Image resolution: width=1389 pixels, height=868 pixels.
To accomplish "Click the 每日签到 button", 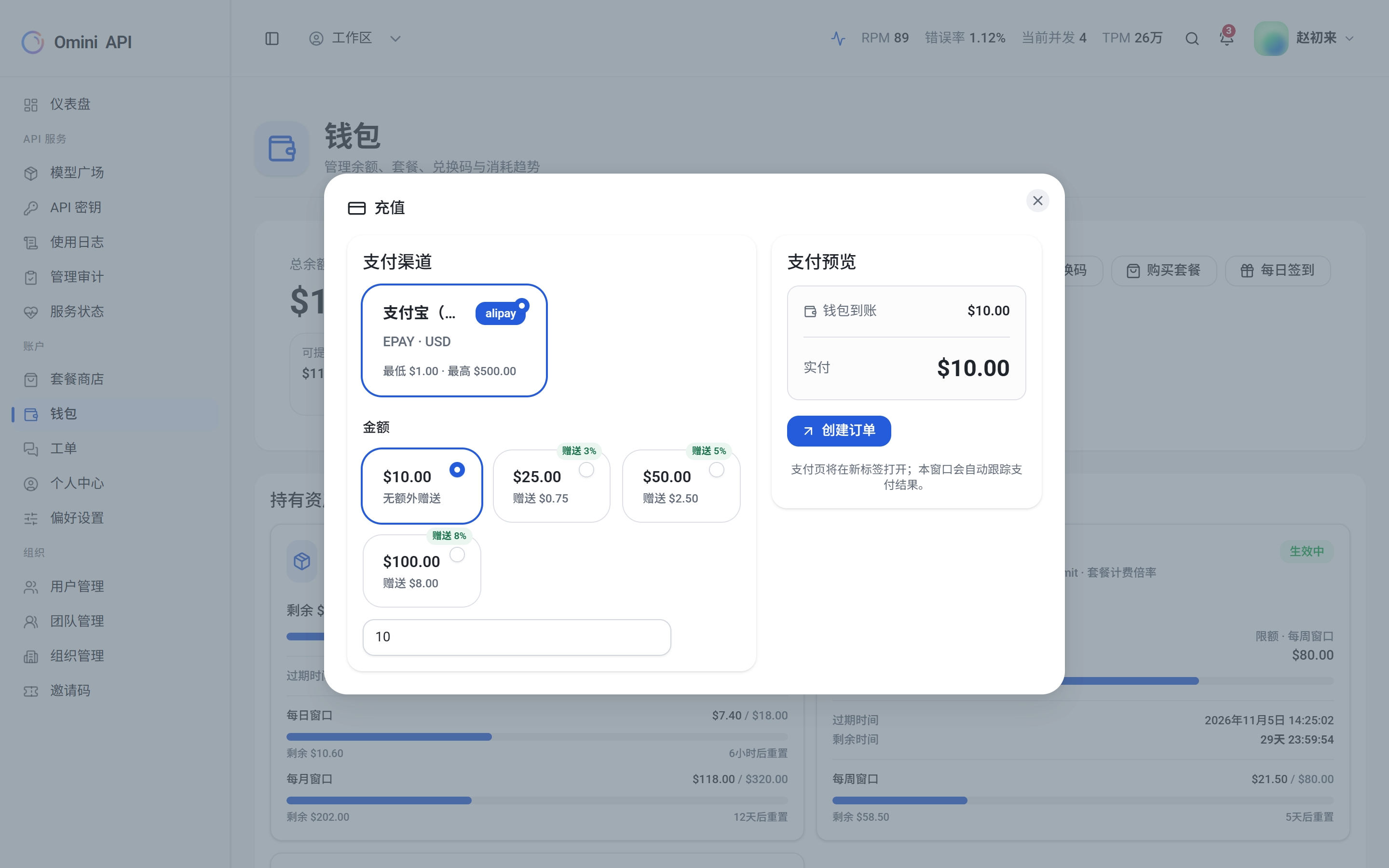I will [1278, 271].
